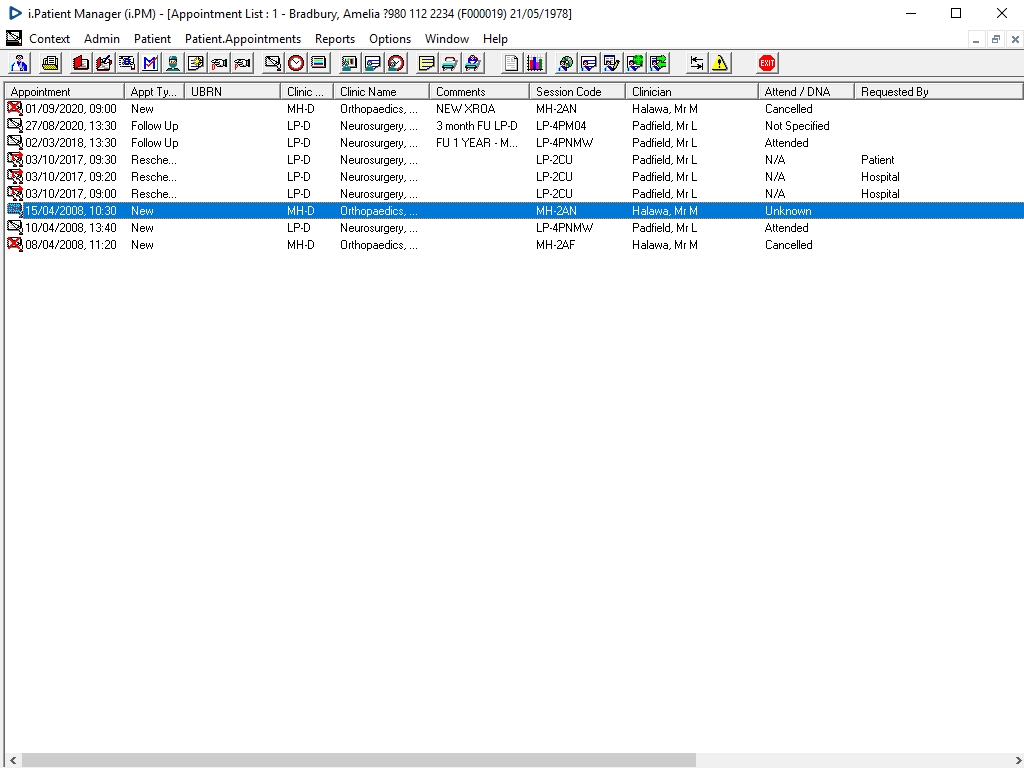Image resolution: width=1024 pixels, height=768 pixels.
Task: Click the UBRN column header
Action: (x=232, y=91)
